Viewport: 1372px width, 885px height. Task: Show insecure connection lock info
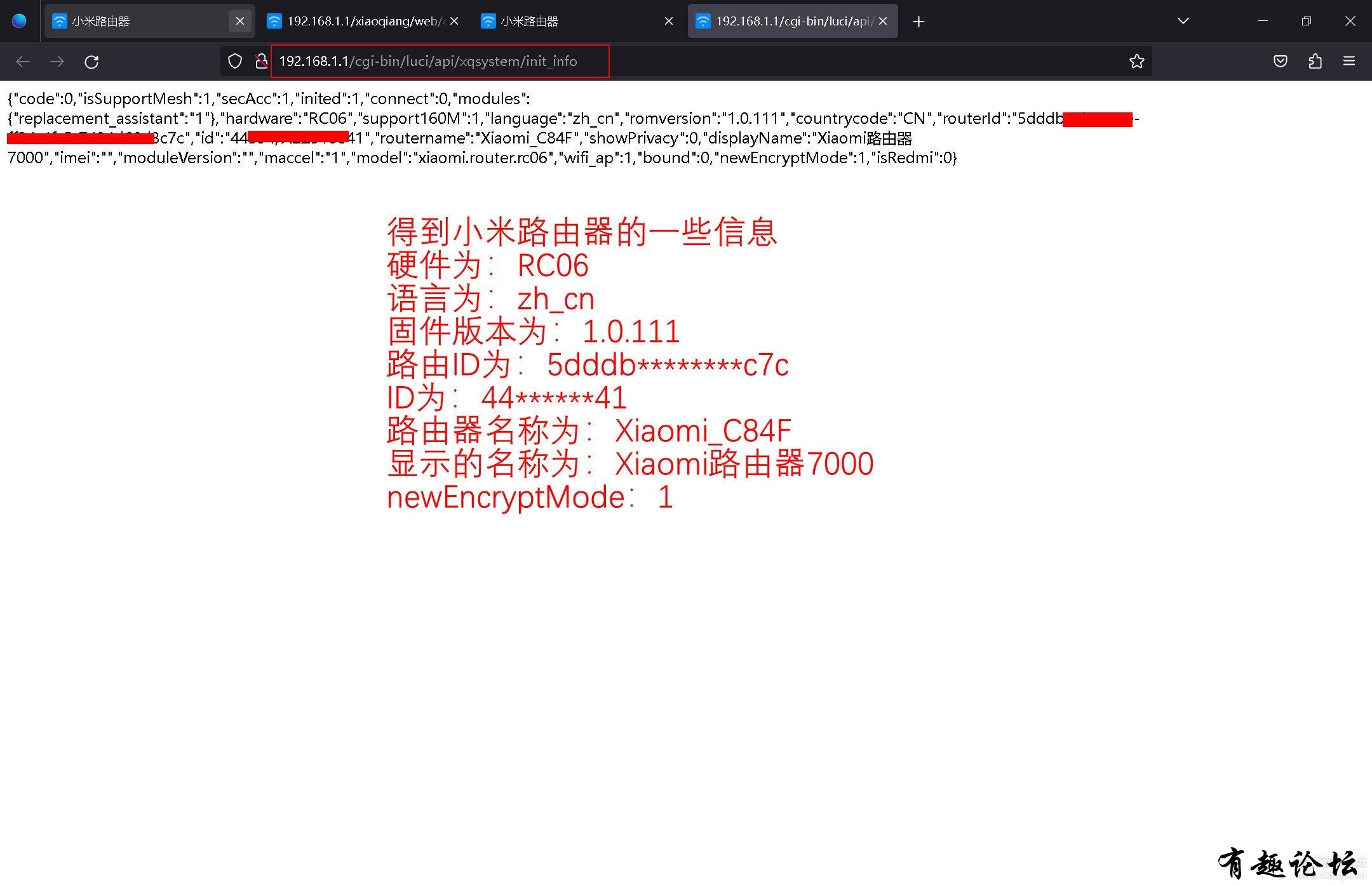(261, 61)
